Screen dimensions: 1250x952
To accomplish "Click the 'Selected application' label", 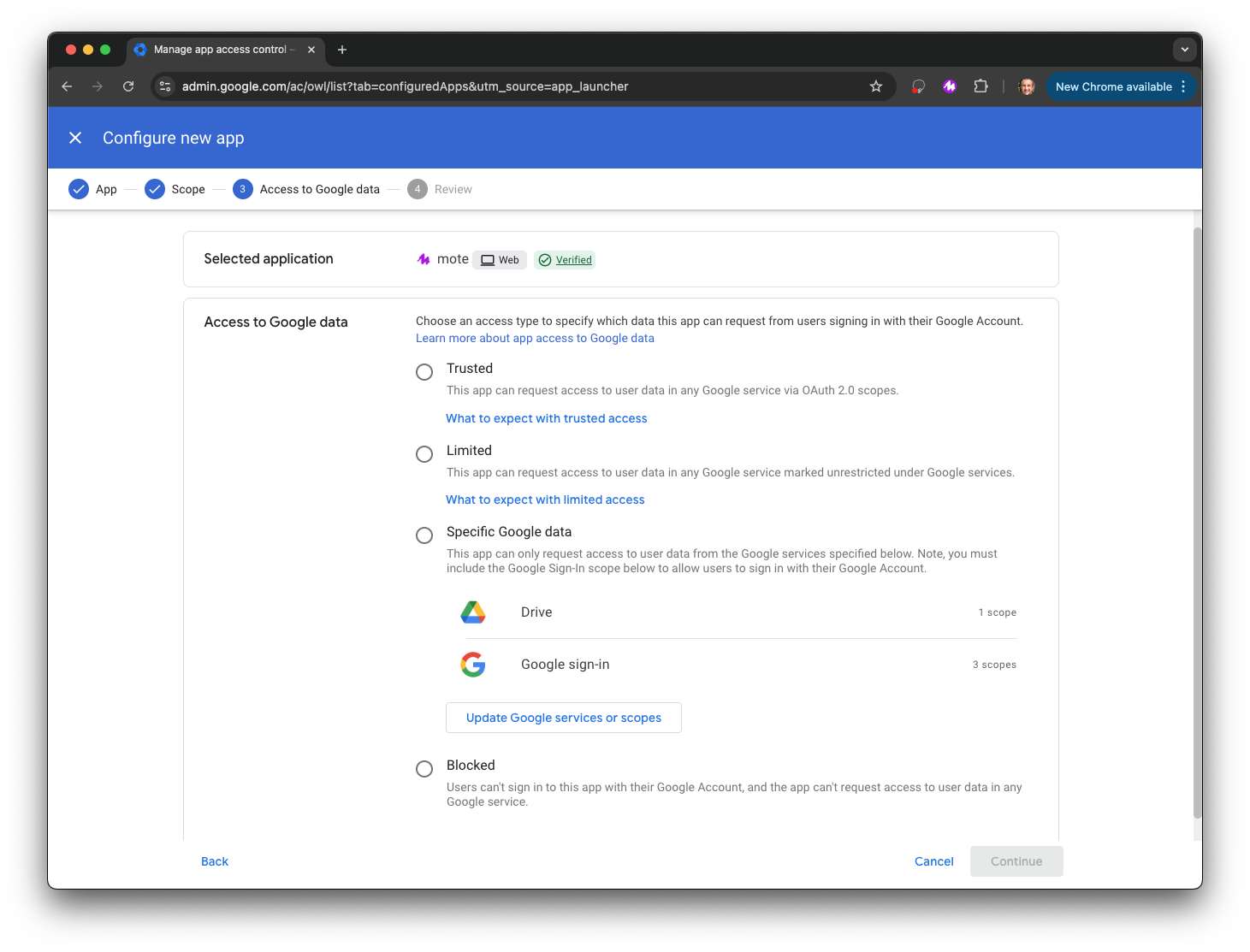I will tap(269, 258).
